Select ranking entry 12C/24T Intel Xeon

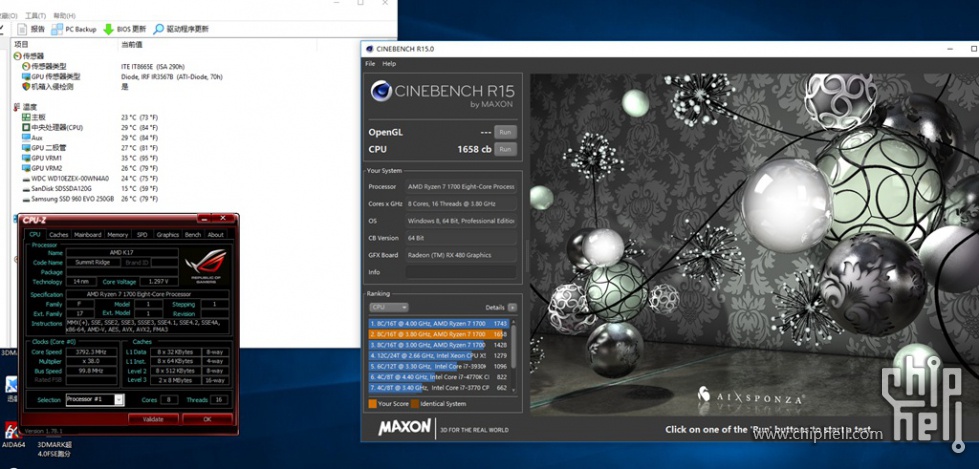(x=439, y=355)
